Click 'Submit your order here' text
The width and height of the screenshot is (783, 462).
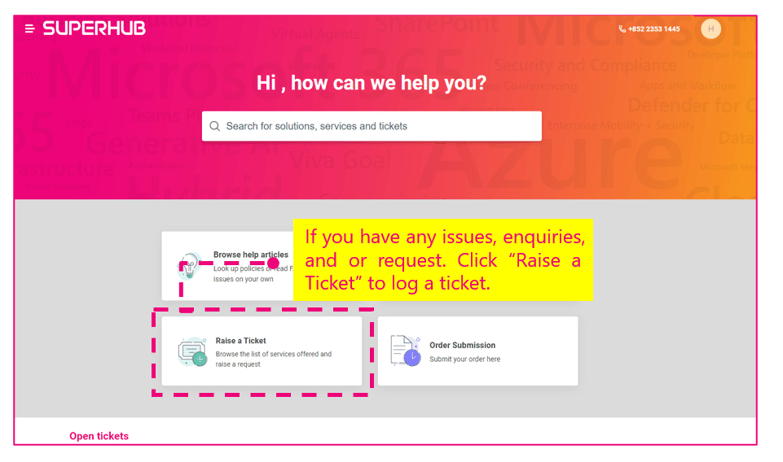[x=465, y=359]
